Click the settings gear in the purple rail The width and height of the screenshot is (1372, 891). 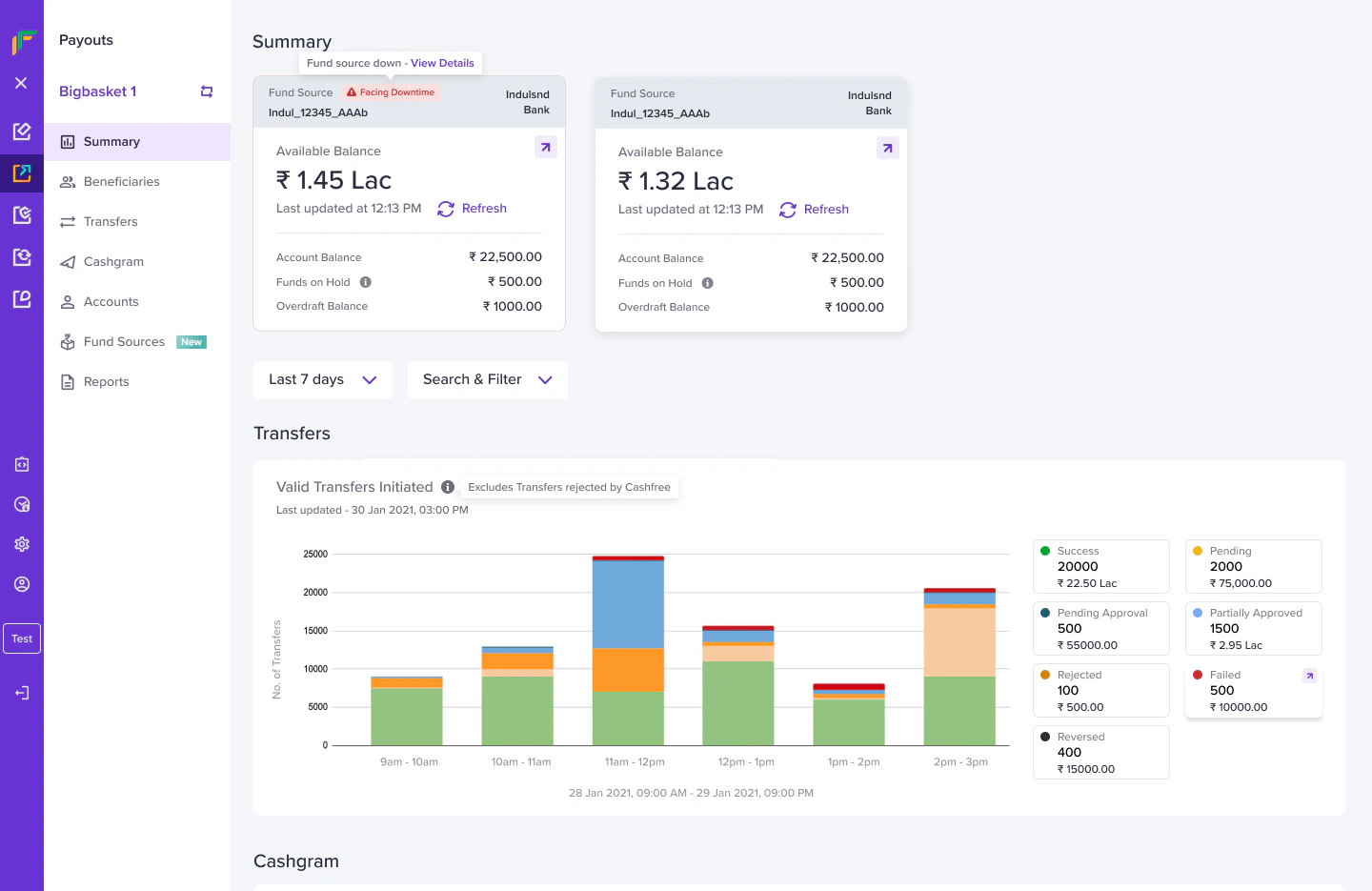coord(22,544)
